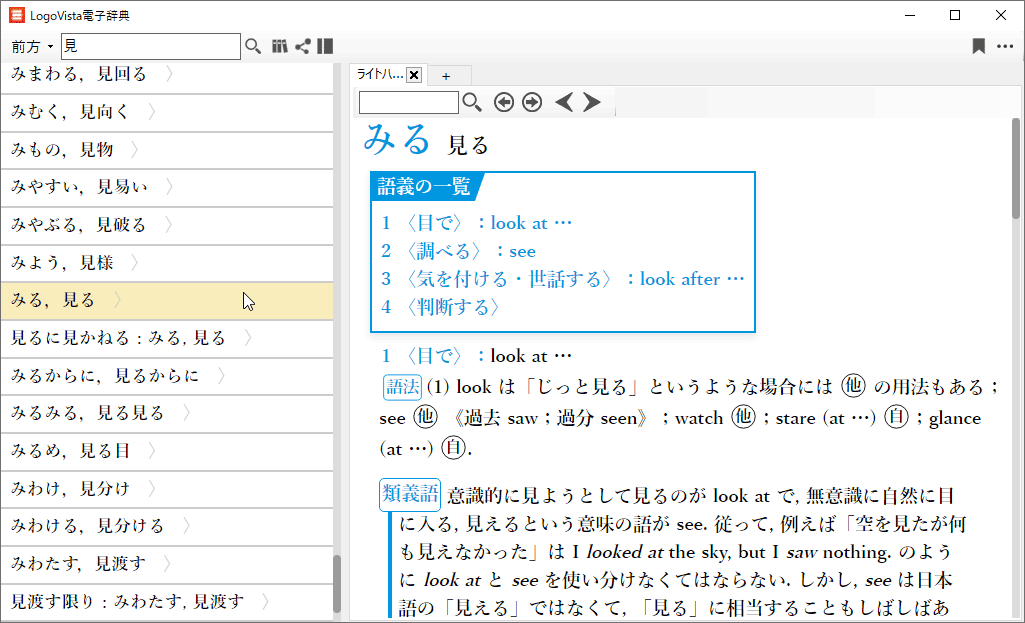Close the LogoVista window
Screen dimensions: 1025x623
point(1001,15)
